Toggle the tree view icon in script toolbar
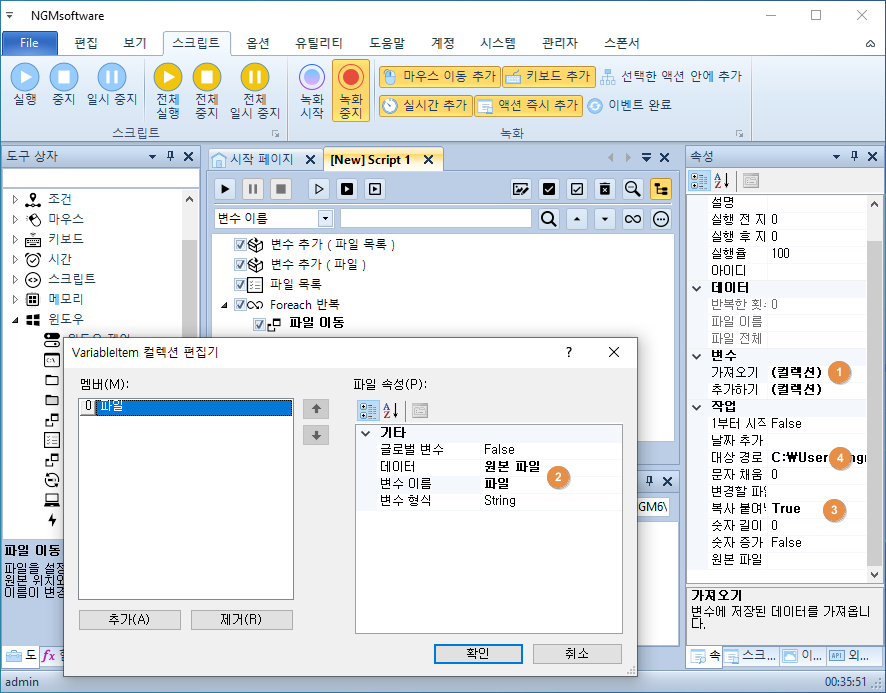 tap(661, 189)
